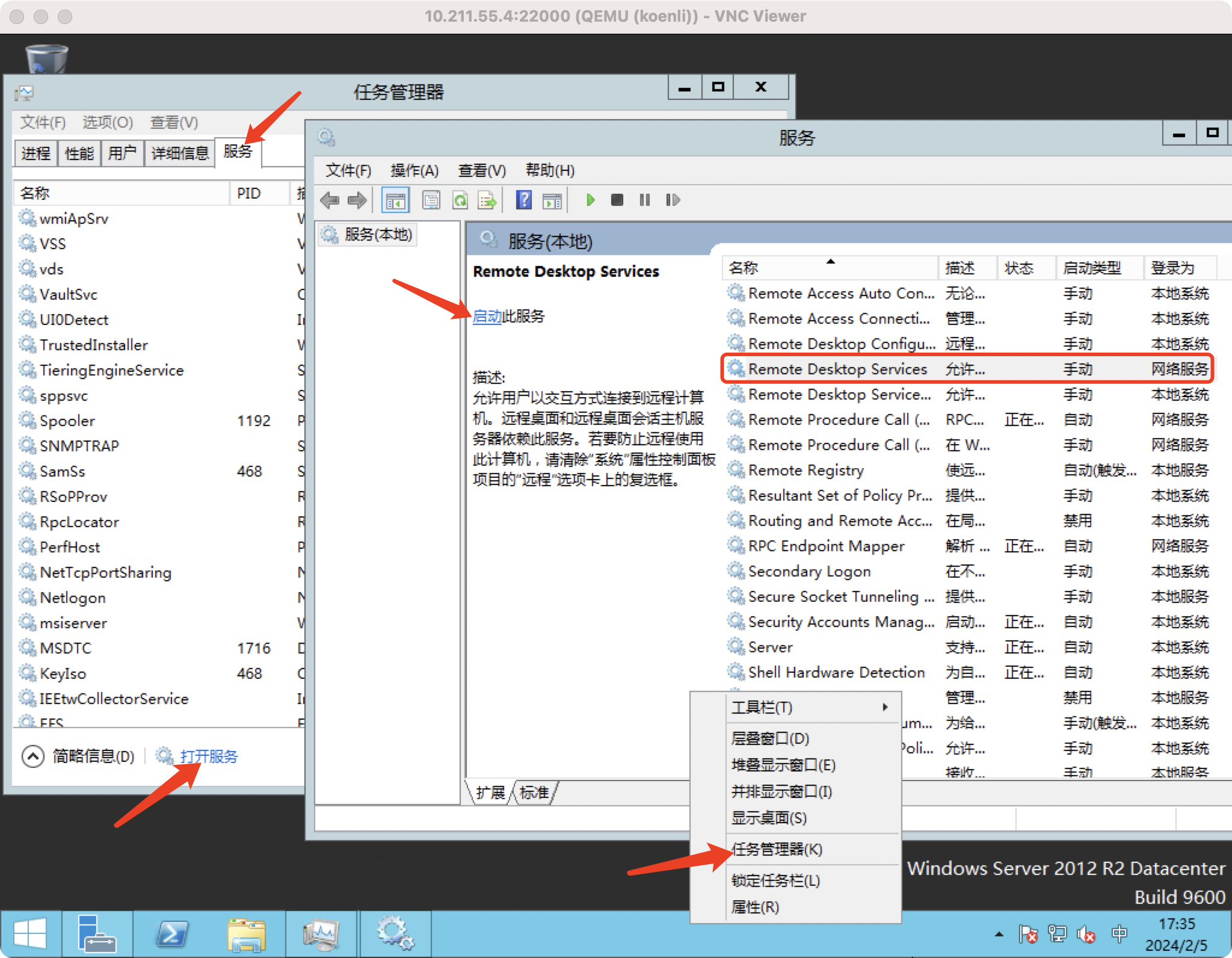The height and width of the screenshot is (958, 1232).
Task: Select 任务管理器(K) from the context menu
Action: 777,849
